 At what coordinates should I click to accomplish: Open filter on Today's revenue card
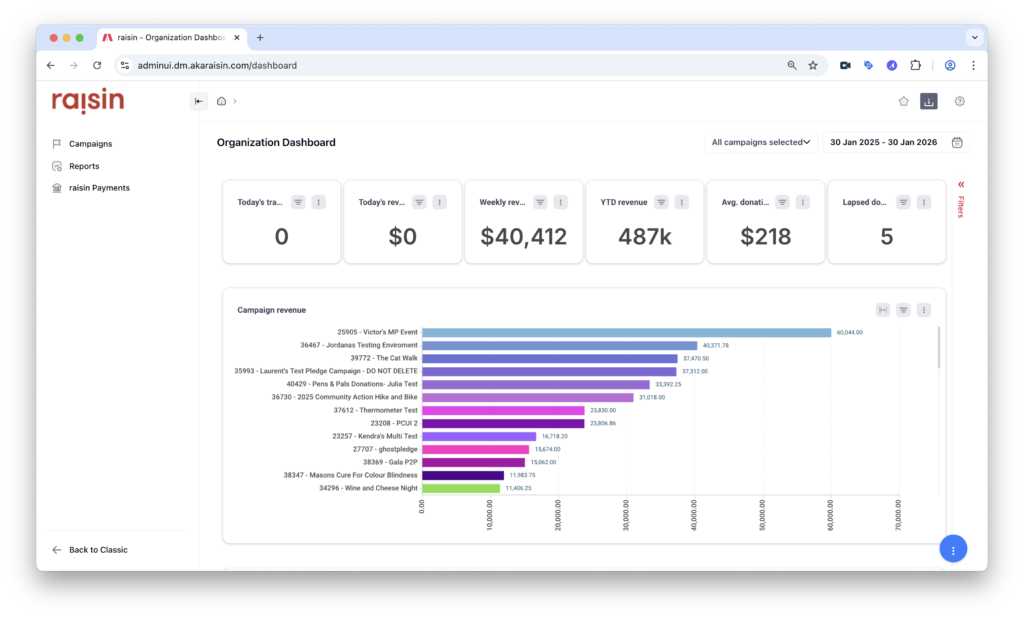[419, 202]
